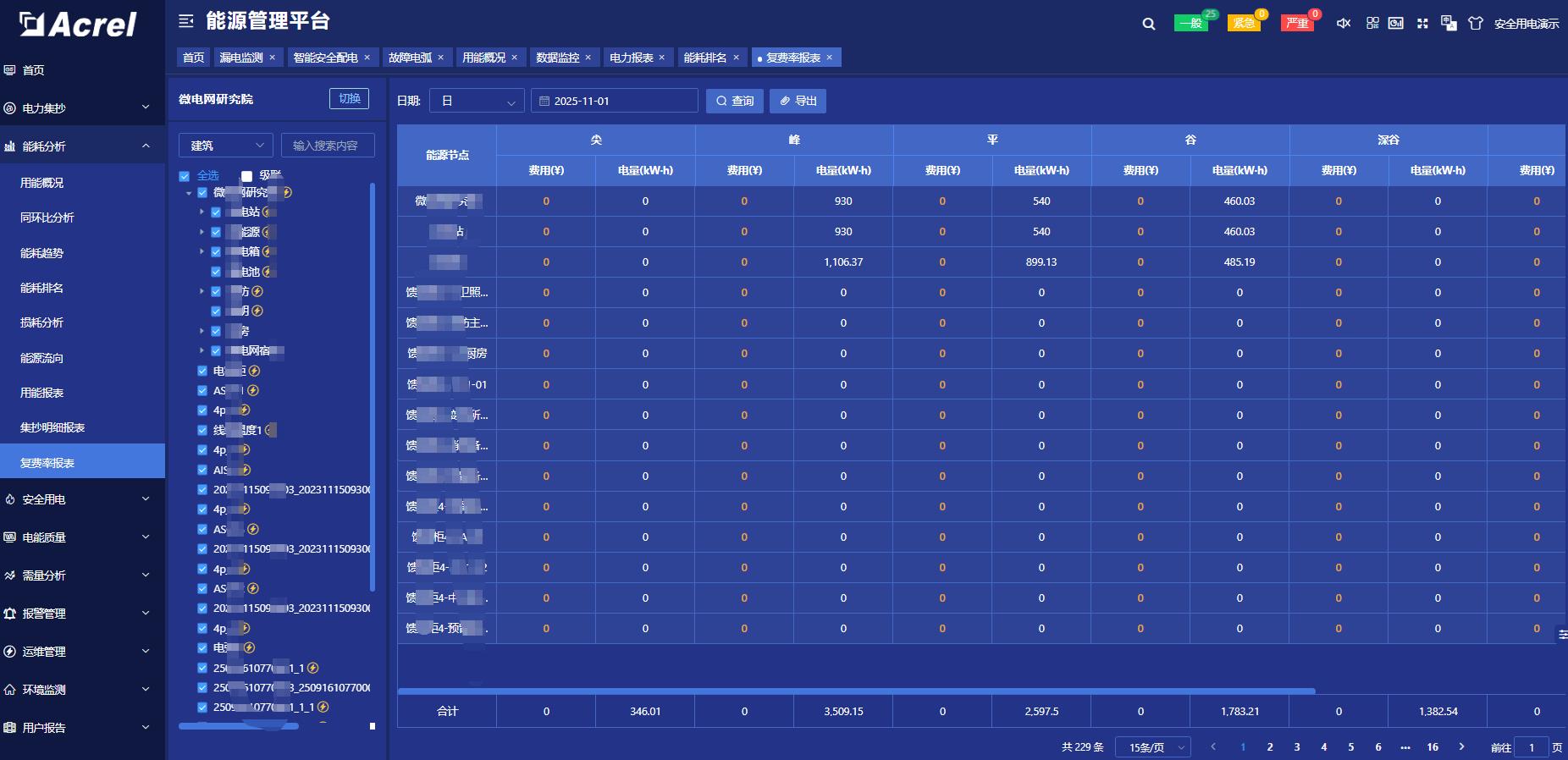Image resolution: width=1568 pixels, height=760 pixels.
Task: Open 能耗趋势 in the sidebar menu
Action: (x=41, y=253)
